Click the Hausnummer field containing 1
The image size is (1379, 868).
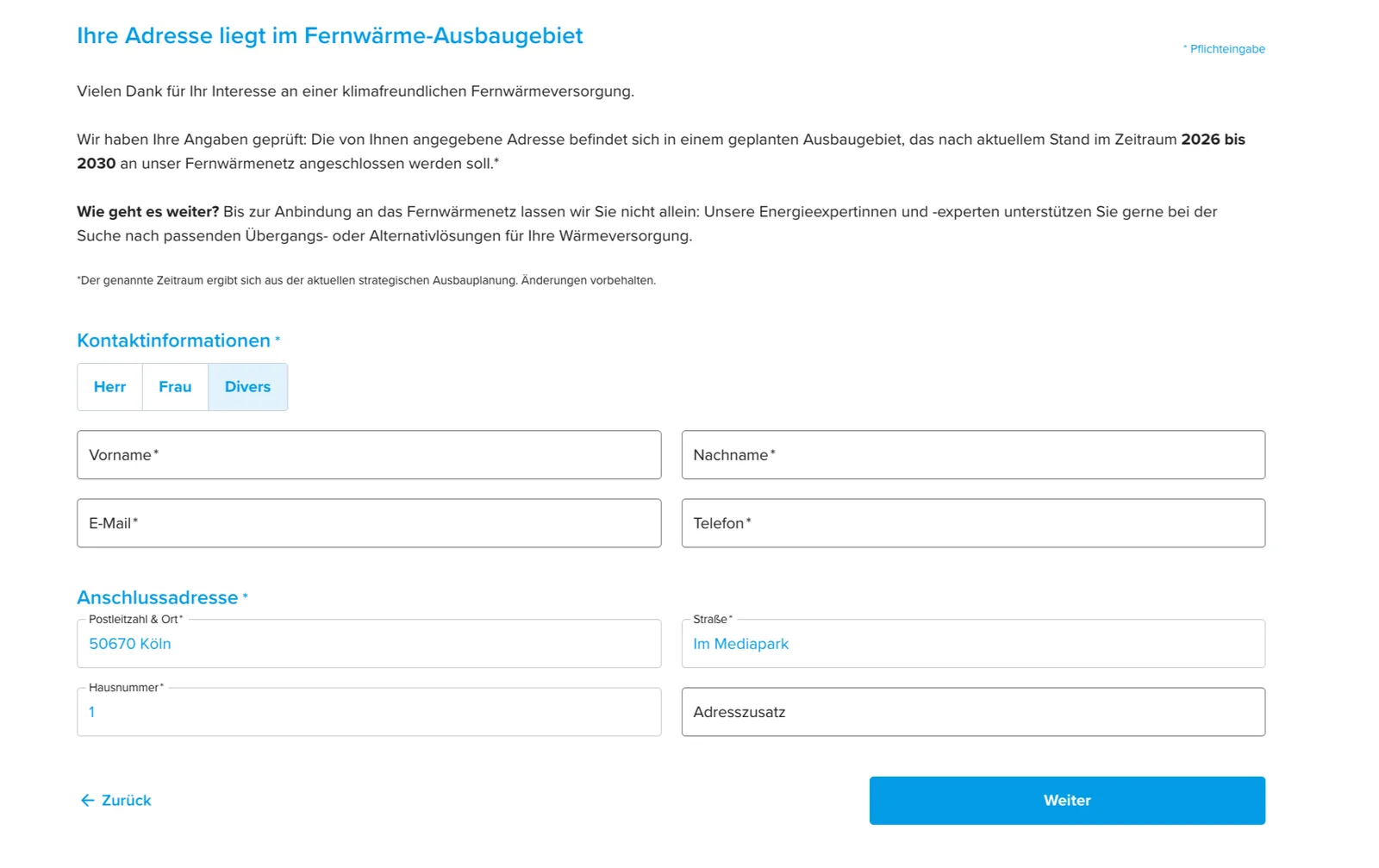coord(369,712)
